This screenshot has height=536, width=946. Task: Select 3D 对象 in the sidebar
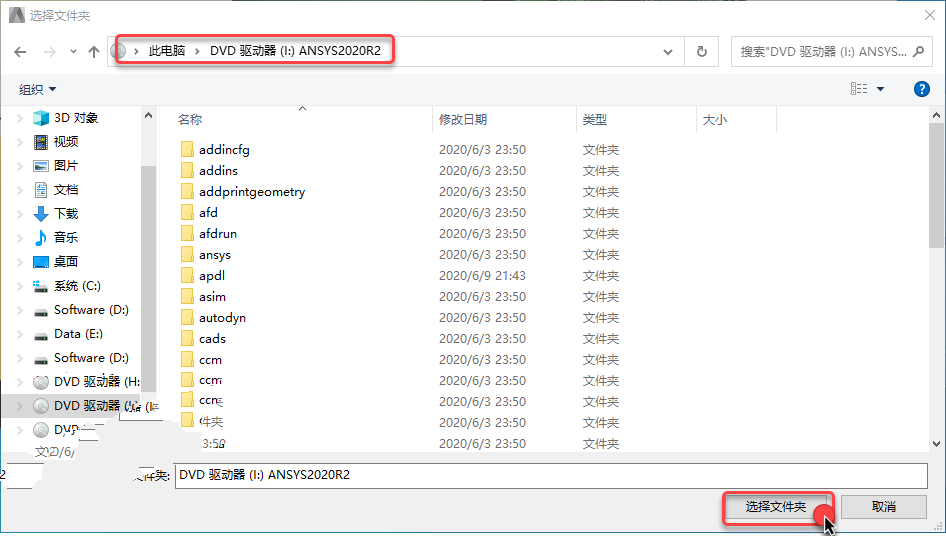coord(76,118)
